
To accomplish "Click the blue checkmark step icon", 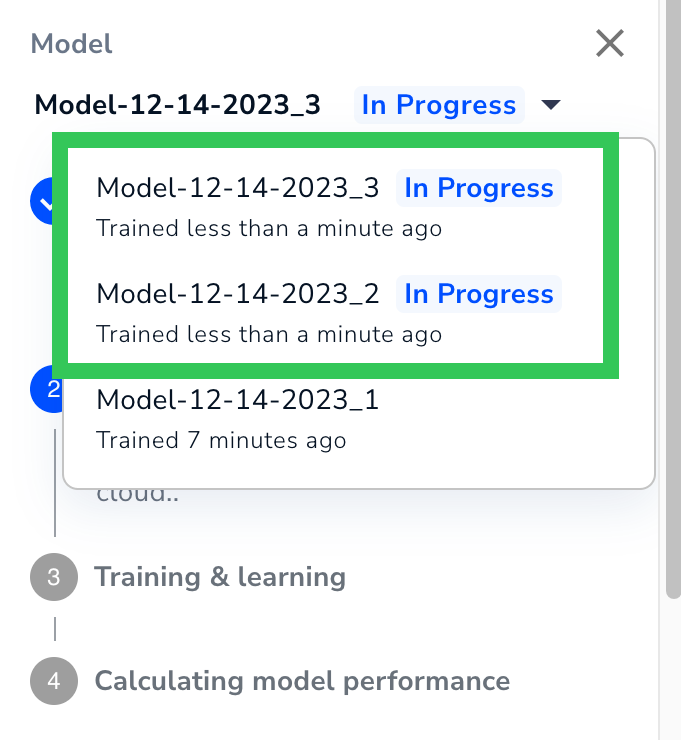I will click(x=46, y=202).
